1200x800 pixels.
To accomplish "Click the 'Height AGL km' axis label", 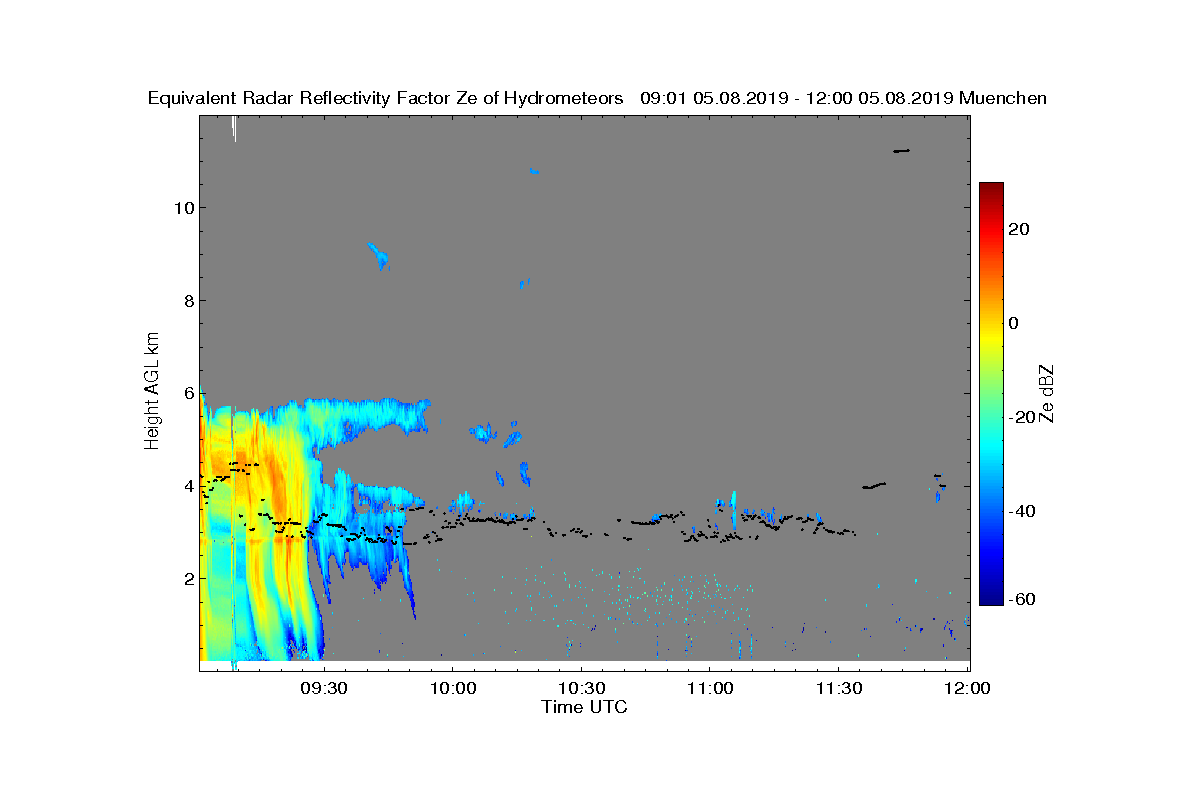I will coord(152,392).
